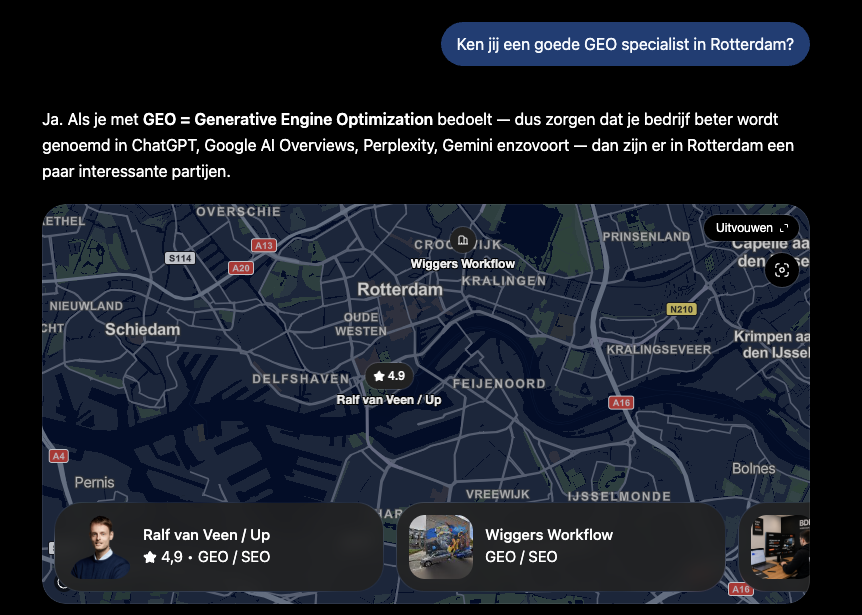Expand the map with Uitvouwen button
The width and height of the screenshot is (862, 615).
pyautogui.click(x=752, y=228)
